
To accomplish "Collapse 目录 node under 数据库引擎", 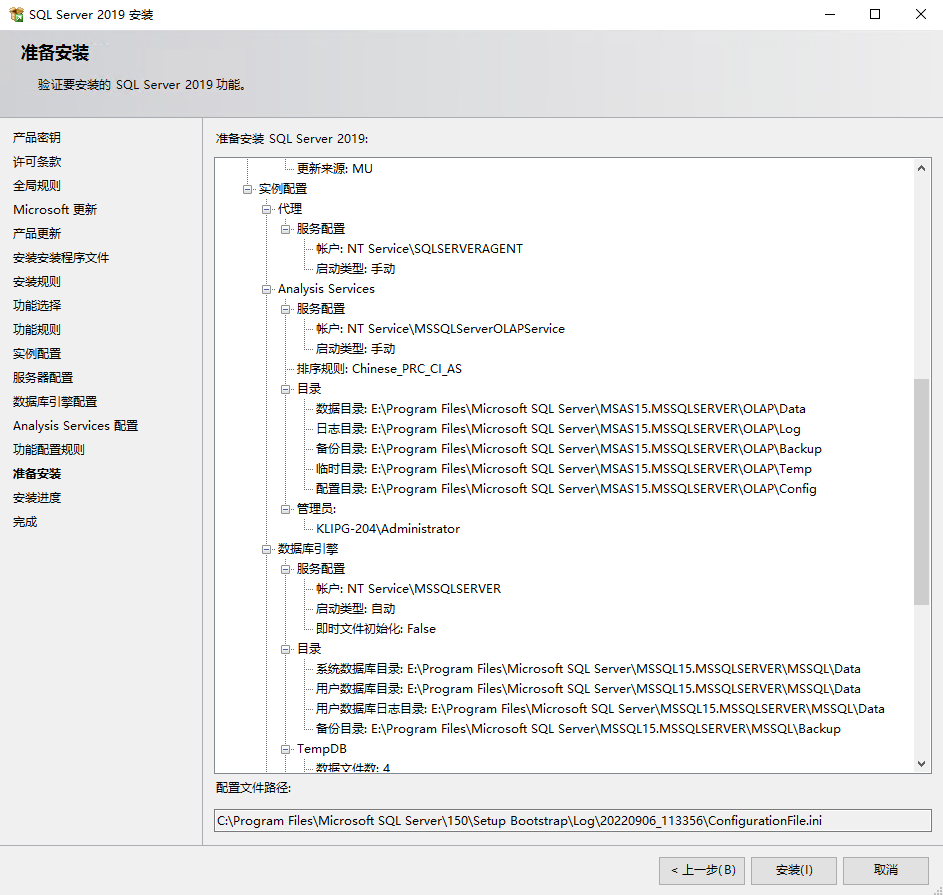I will [x=286, y=649].
